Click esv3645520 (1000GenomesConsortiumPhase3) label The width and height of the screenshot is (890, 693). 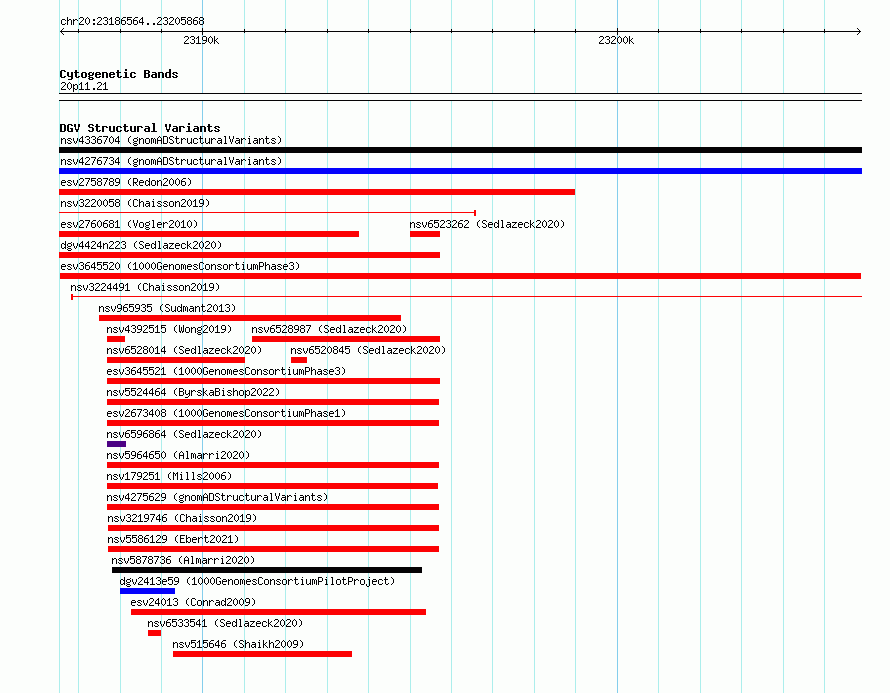180,266
